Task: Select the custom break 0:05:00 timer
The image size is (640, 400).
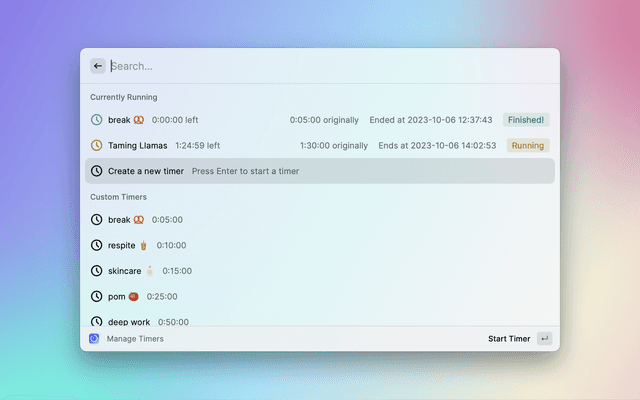Action: [320, 220]
